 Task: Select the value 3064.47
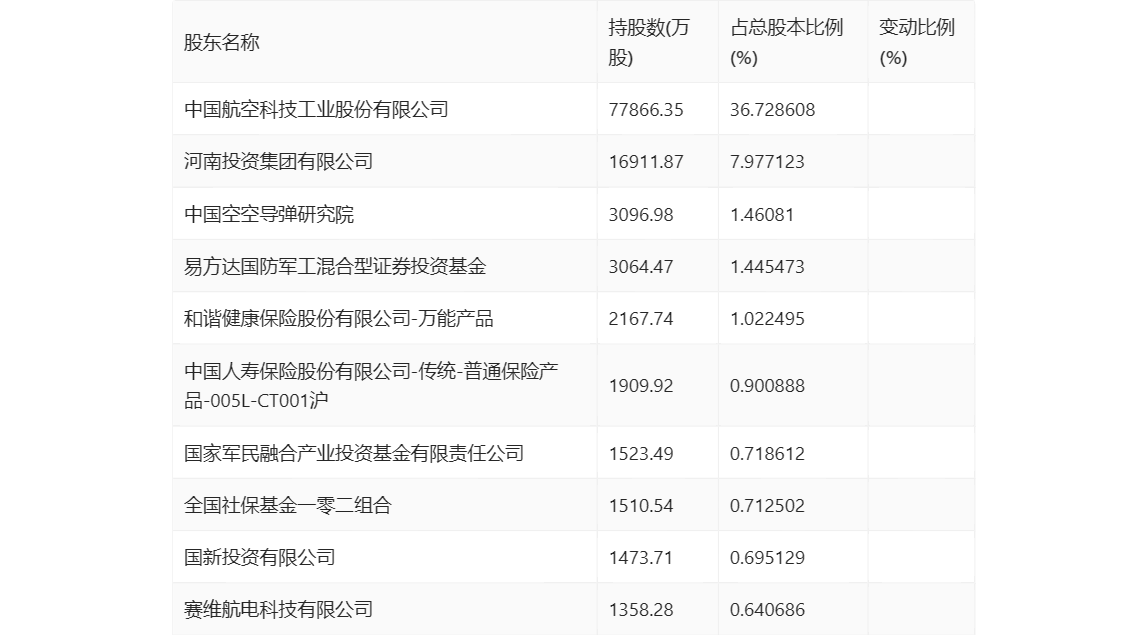[641, 267]
